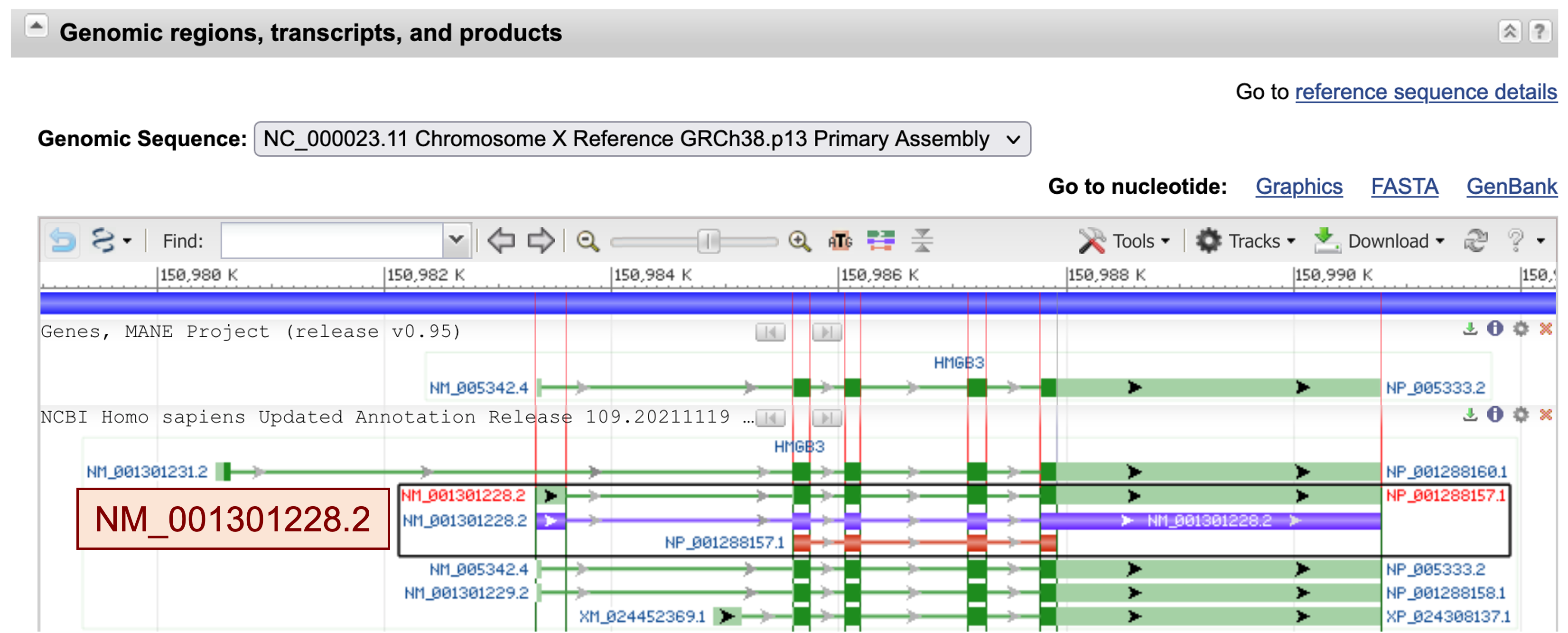Select NP_005333.2 protein label in MANE track
This screenshot has height=633, width=1568.
(x=1435, y=388)
